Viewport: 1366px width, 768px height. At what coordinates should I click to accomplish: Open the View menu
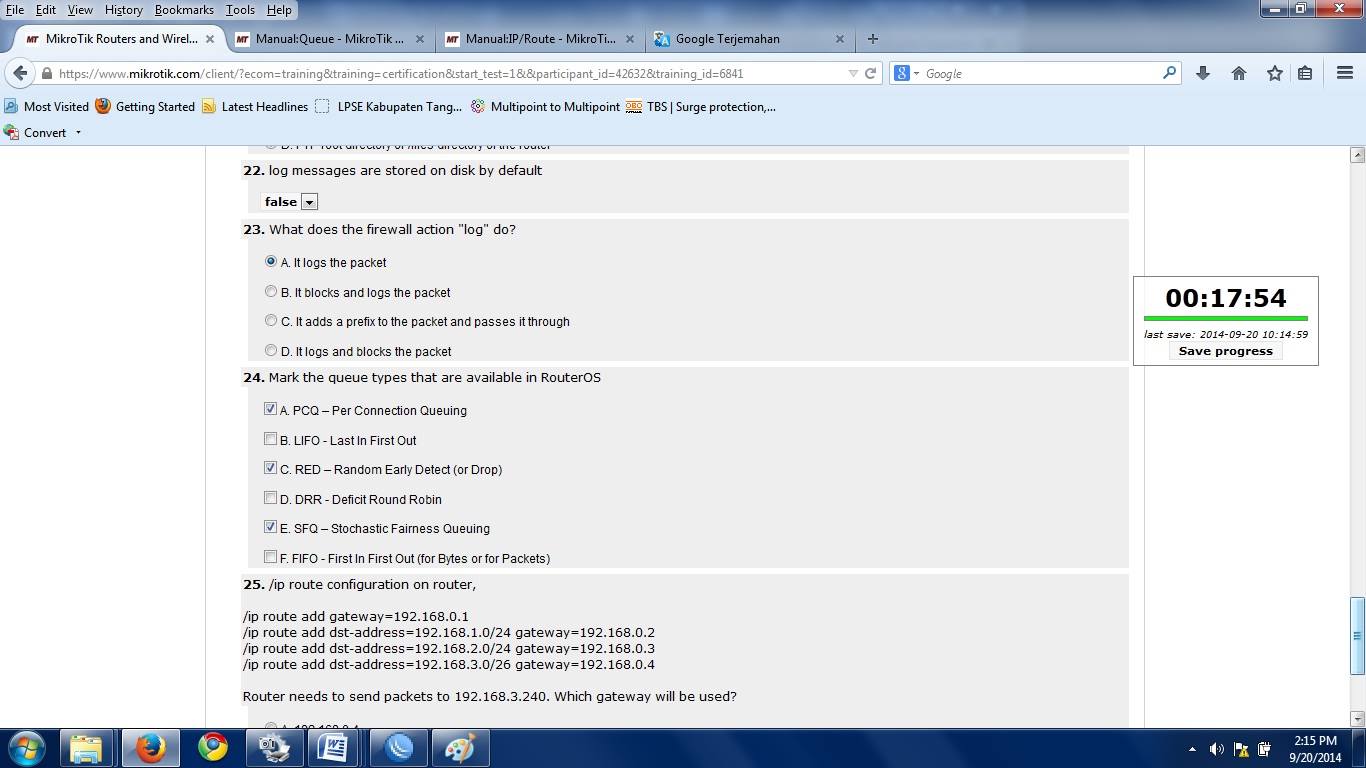coord(80,10)
